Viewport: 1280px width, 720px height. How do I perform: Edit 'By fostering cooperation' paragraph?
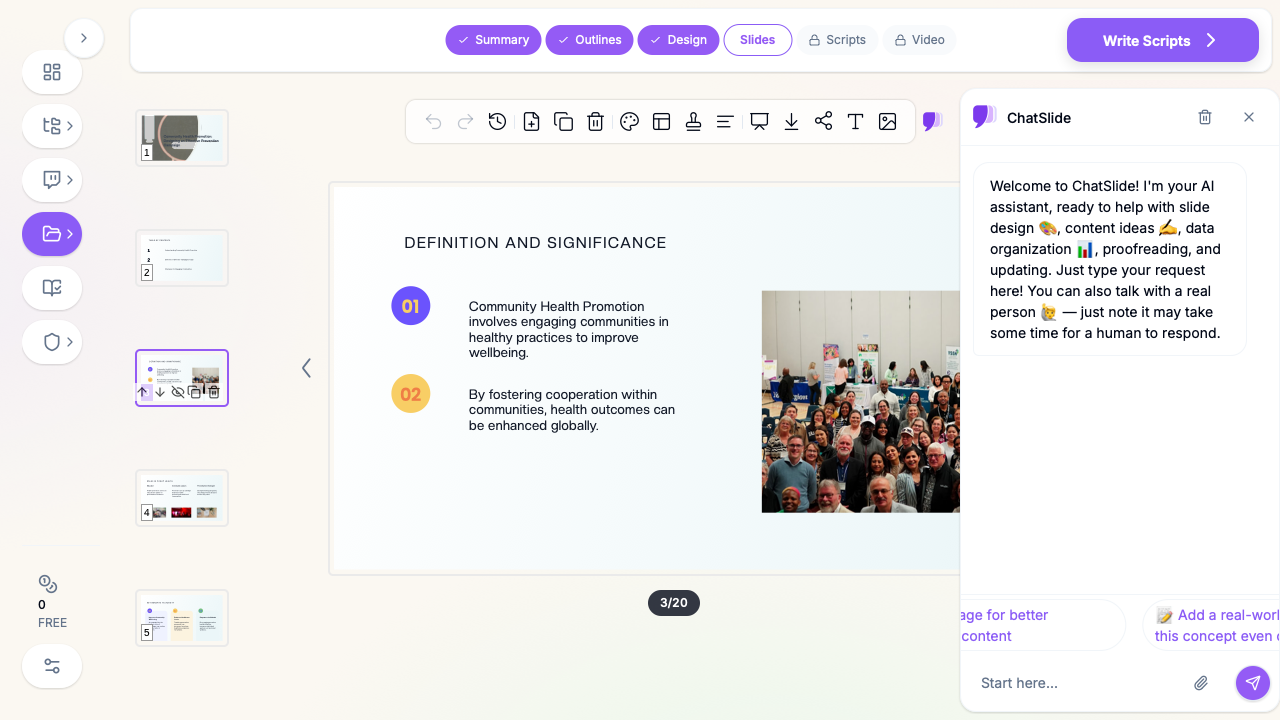572,410
